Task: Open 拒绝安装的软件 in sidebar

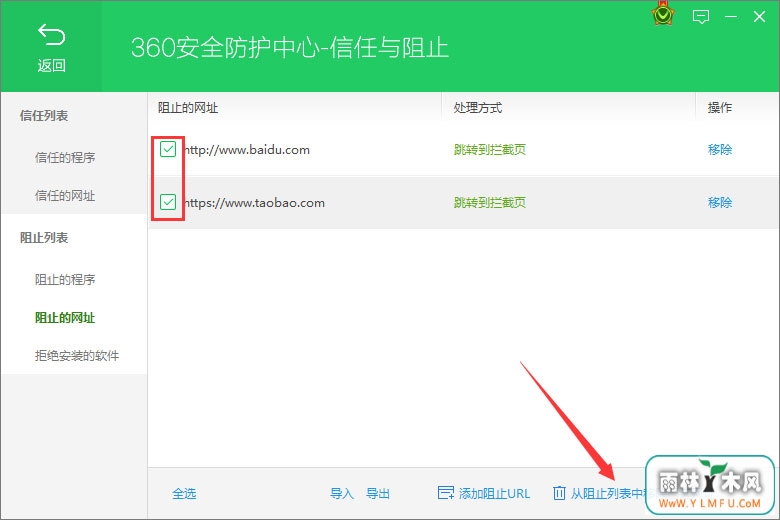Action: tap(77, 355)
